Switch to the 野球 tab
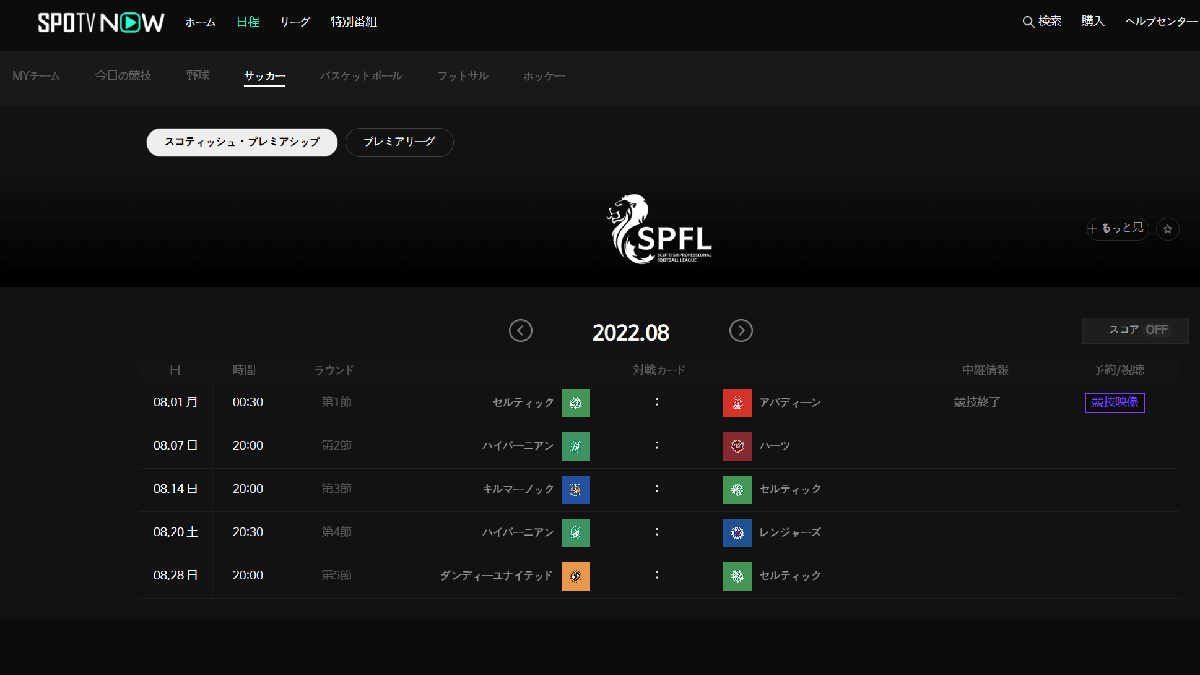 pos(198,76)
